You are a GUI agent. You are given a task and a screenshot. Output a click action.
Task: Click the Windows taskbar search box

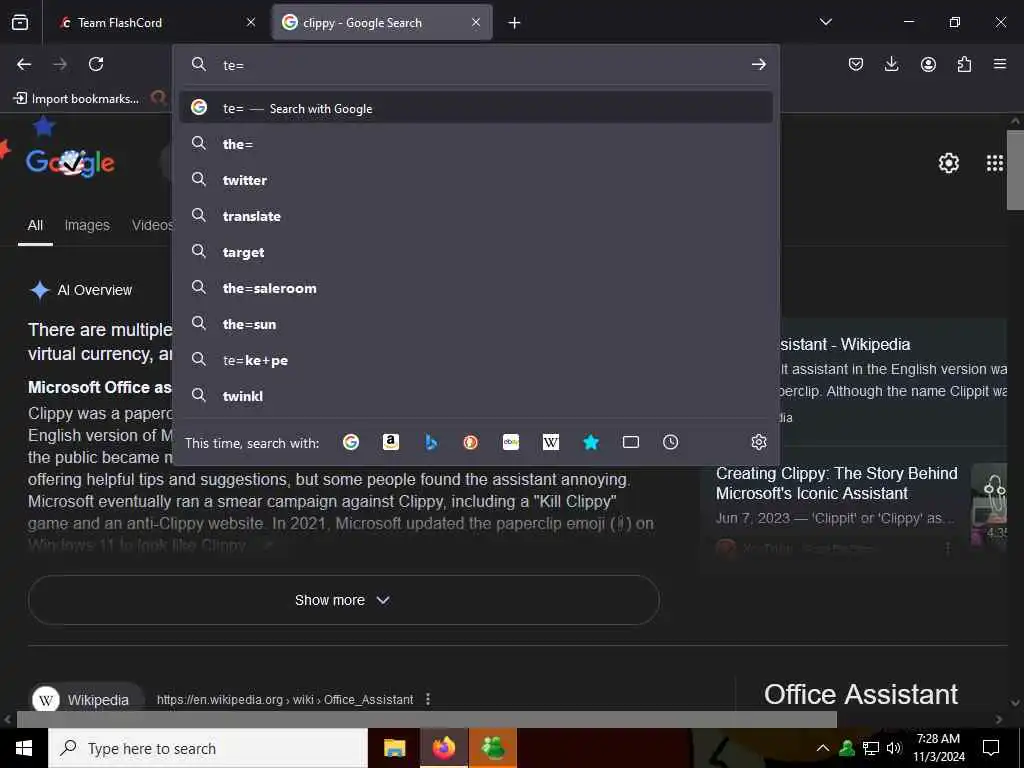click(208, 748)
